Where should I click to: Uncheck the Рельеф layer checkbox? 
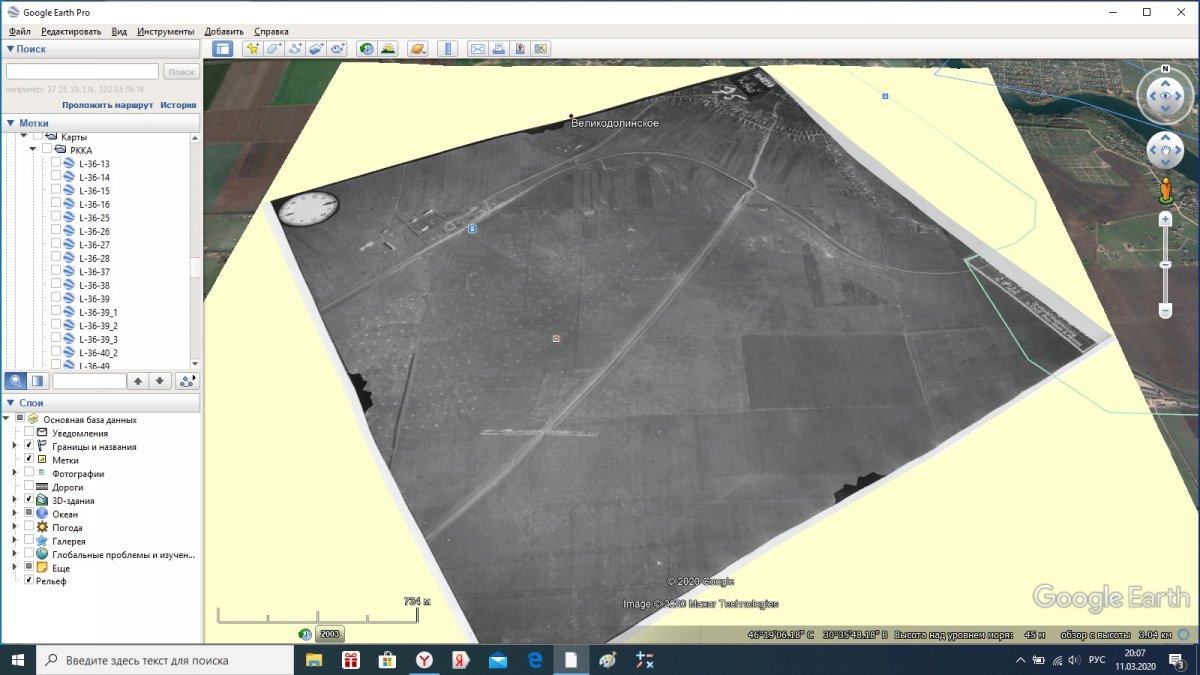(29, 581)
